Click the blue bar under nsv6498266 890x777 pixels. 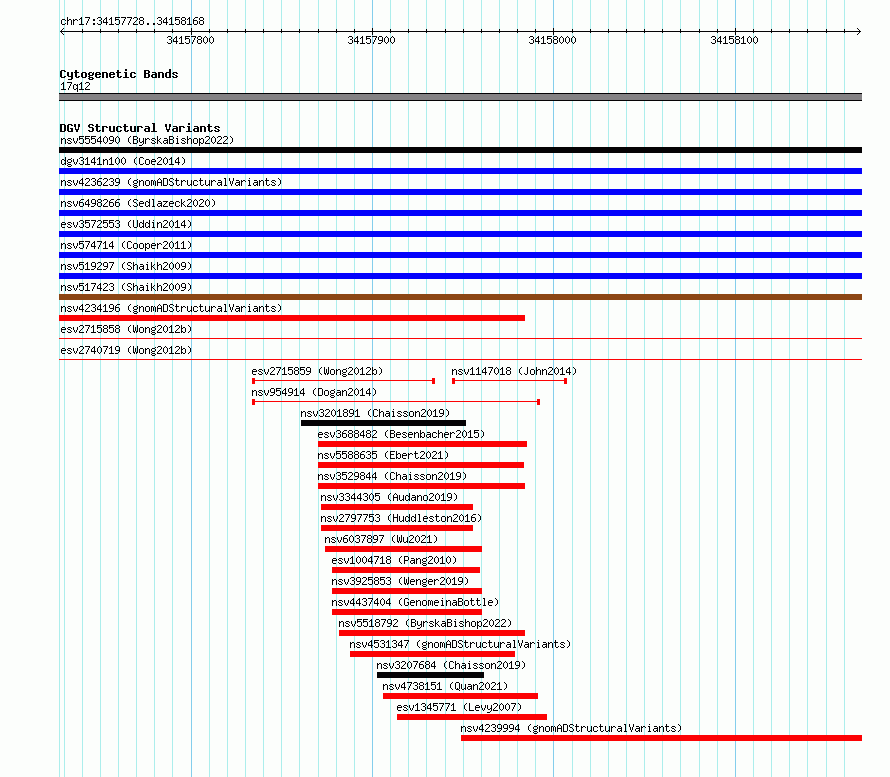point(460,213)
